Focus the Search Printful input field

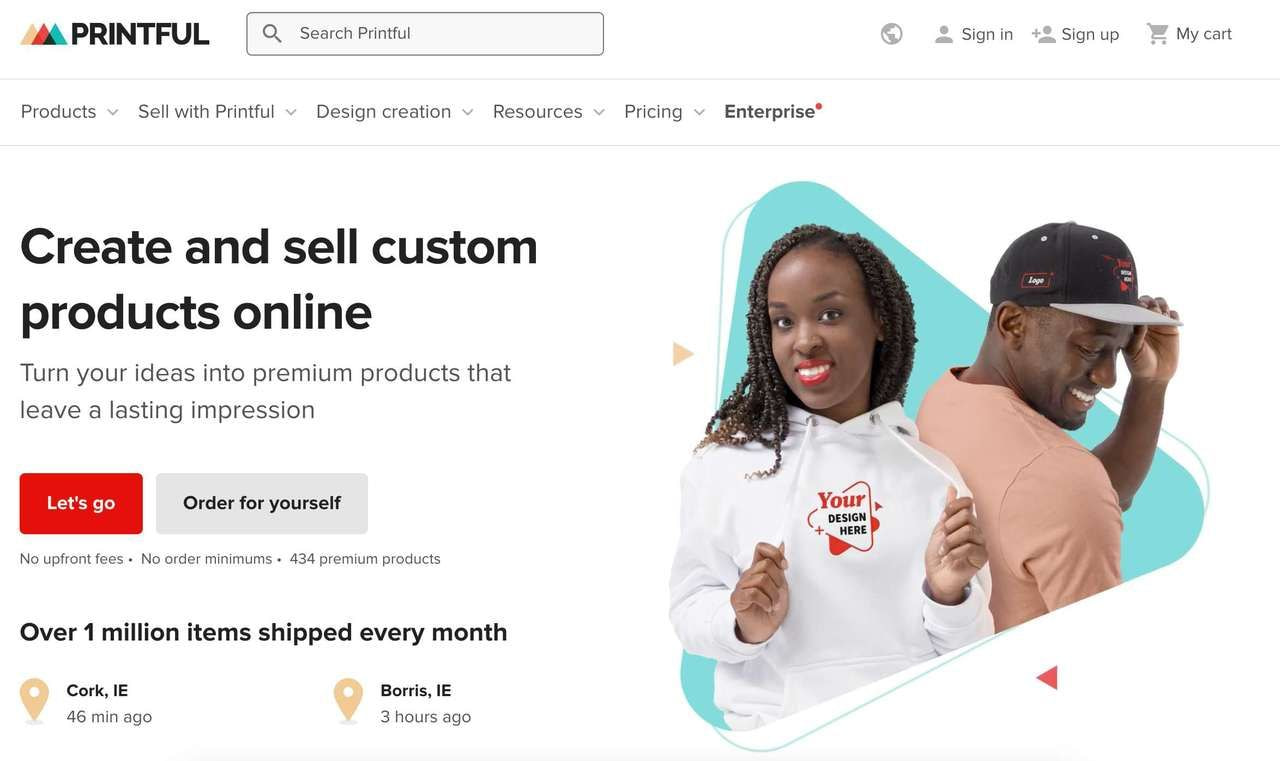pyautogui.click(x=425, y=33)
